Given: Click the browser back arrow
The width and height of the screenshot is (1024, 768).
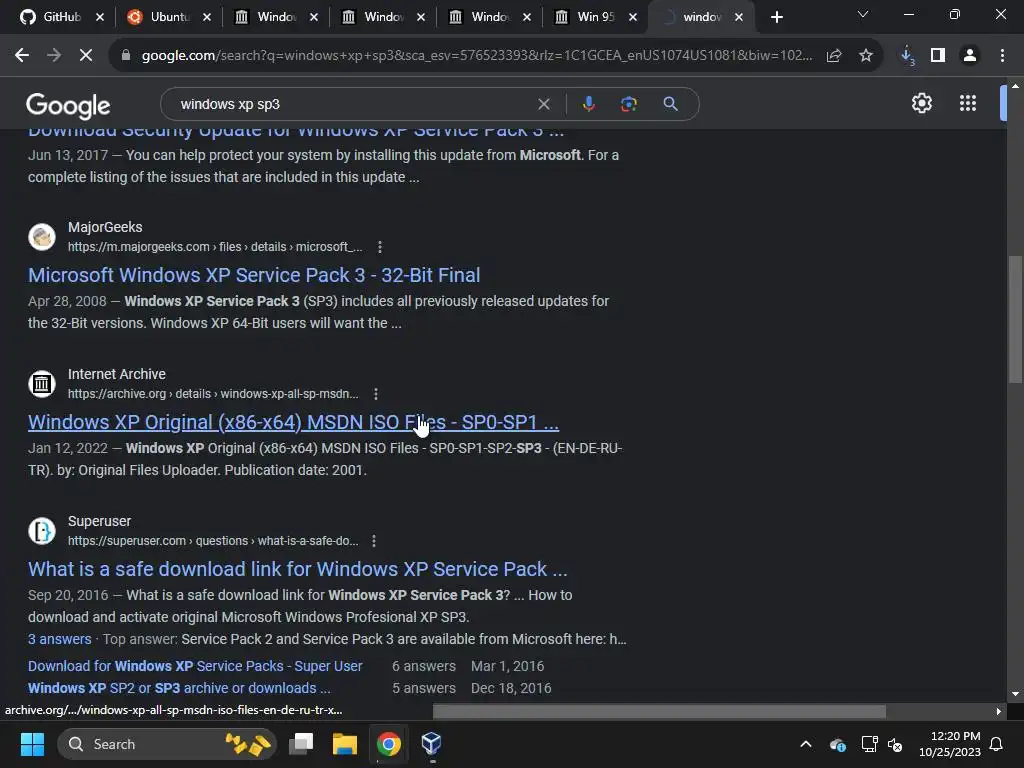Looking at the screenshot, I should (22, 56).
